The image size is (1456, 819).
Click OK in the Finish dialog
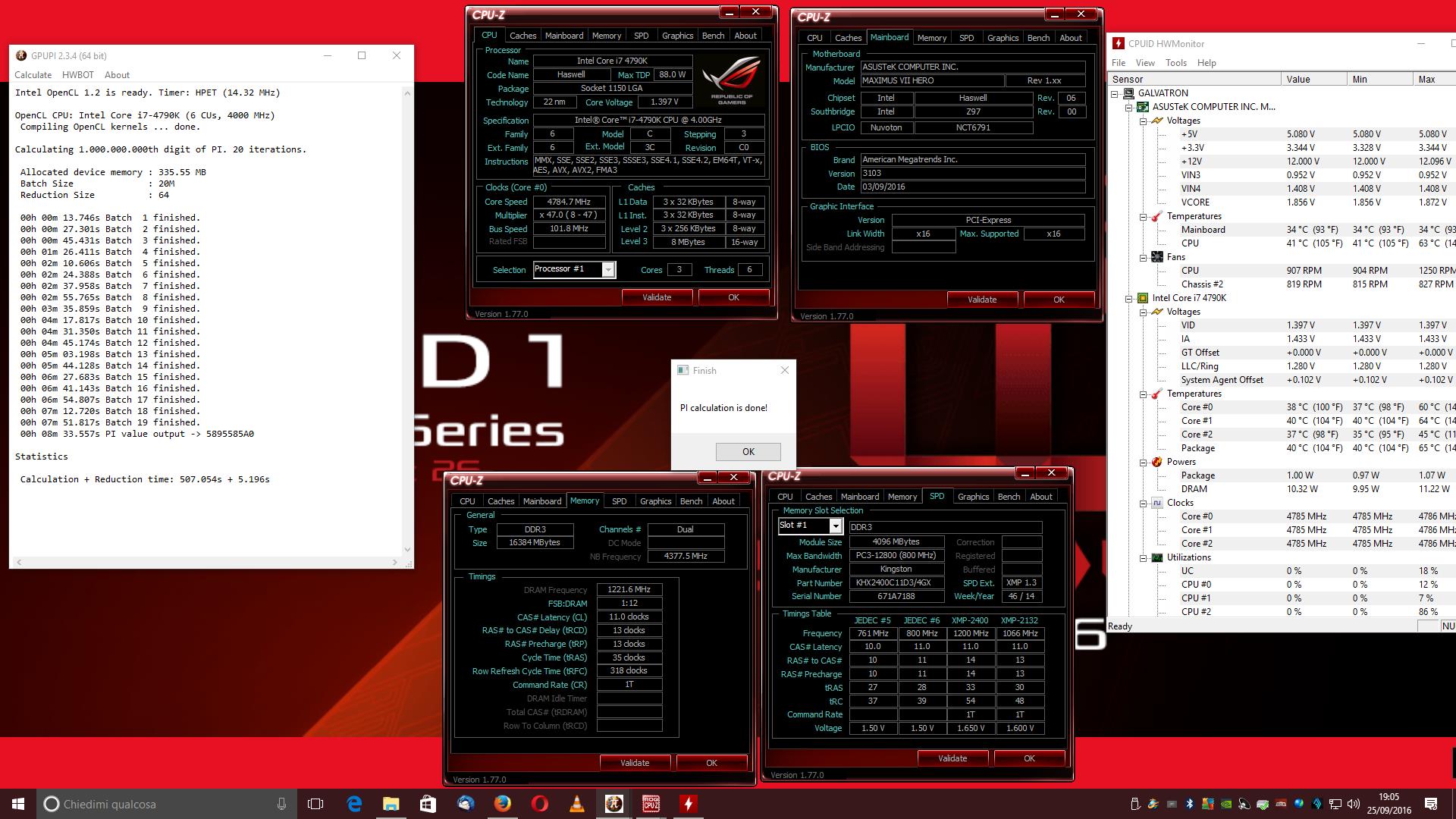pyautogui.click(x=748, y=452)
